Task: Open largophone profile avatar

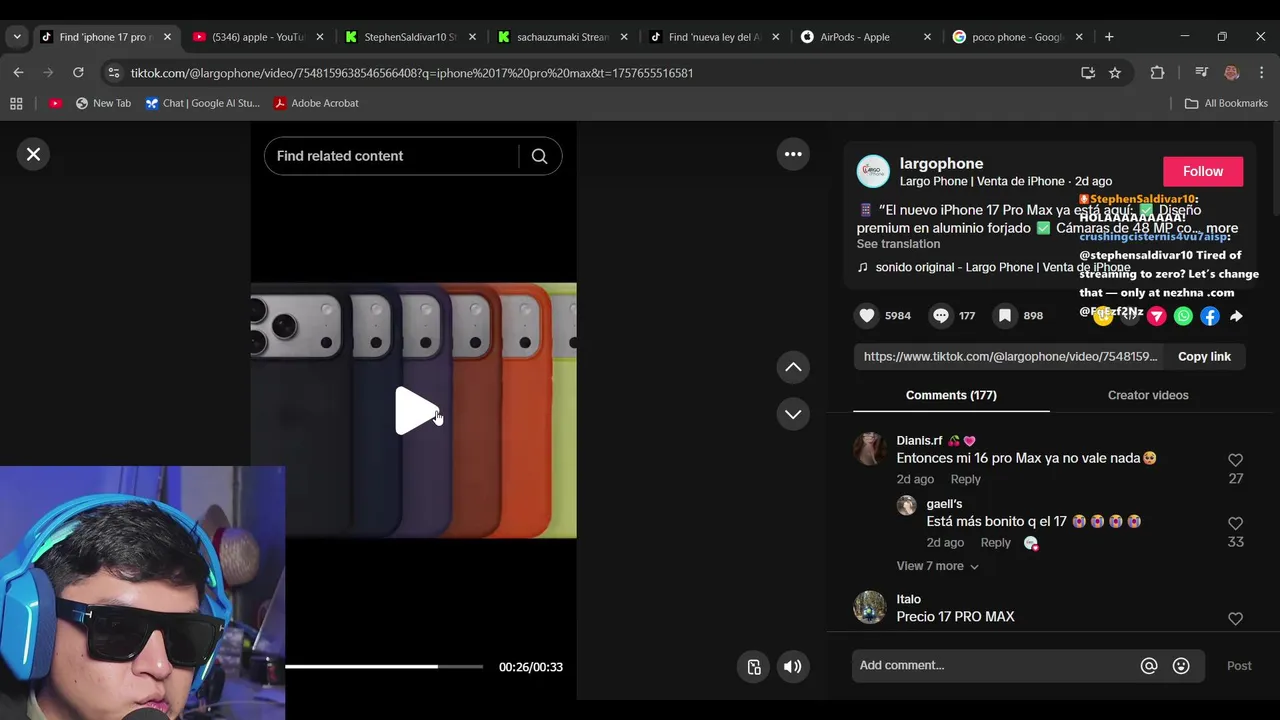Action: pos(873,171)
